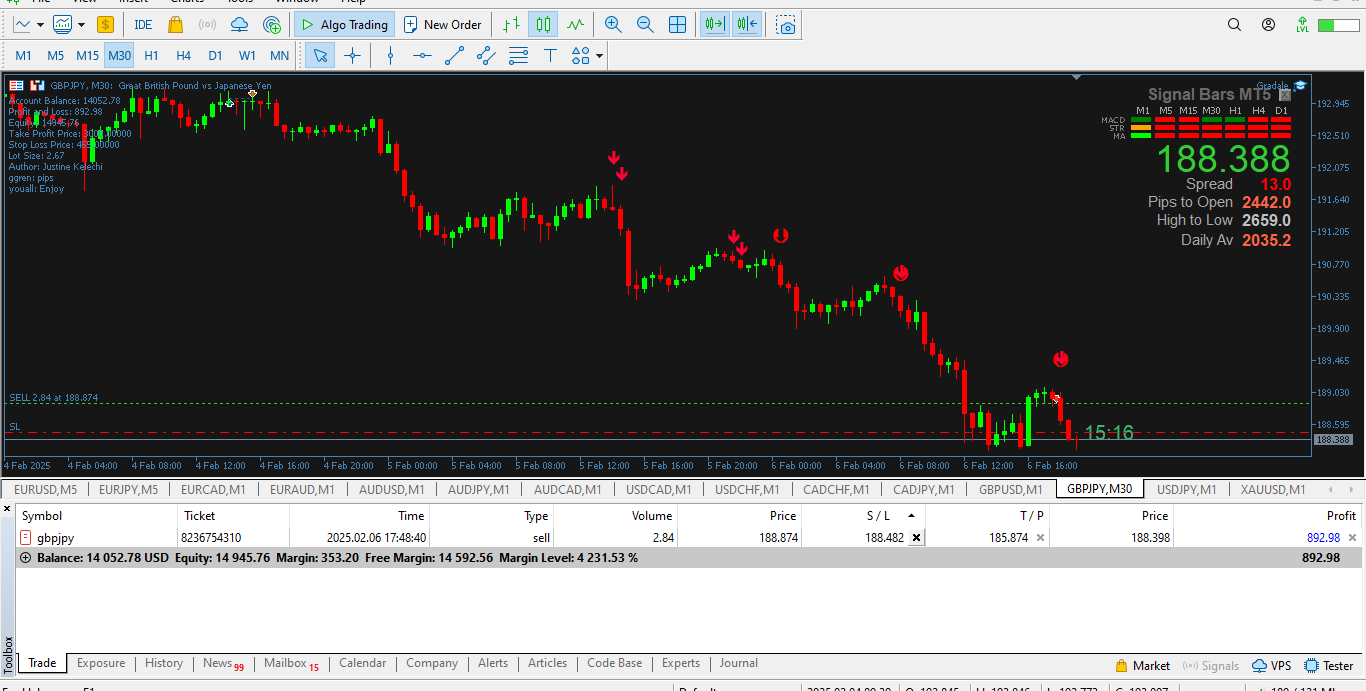Open the shapes objects dropdown arrow

point(599,56)
